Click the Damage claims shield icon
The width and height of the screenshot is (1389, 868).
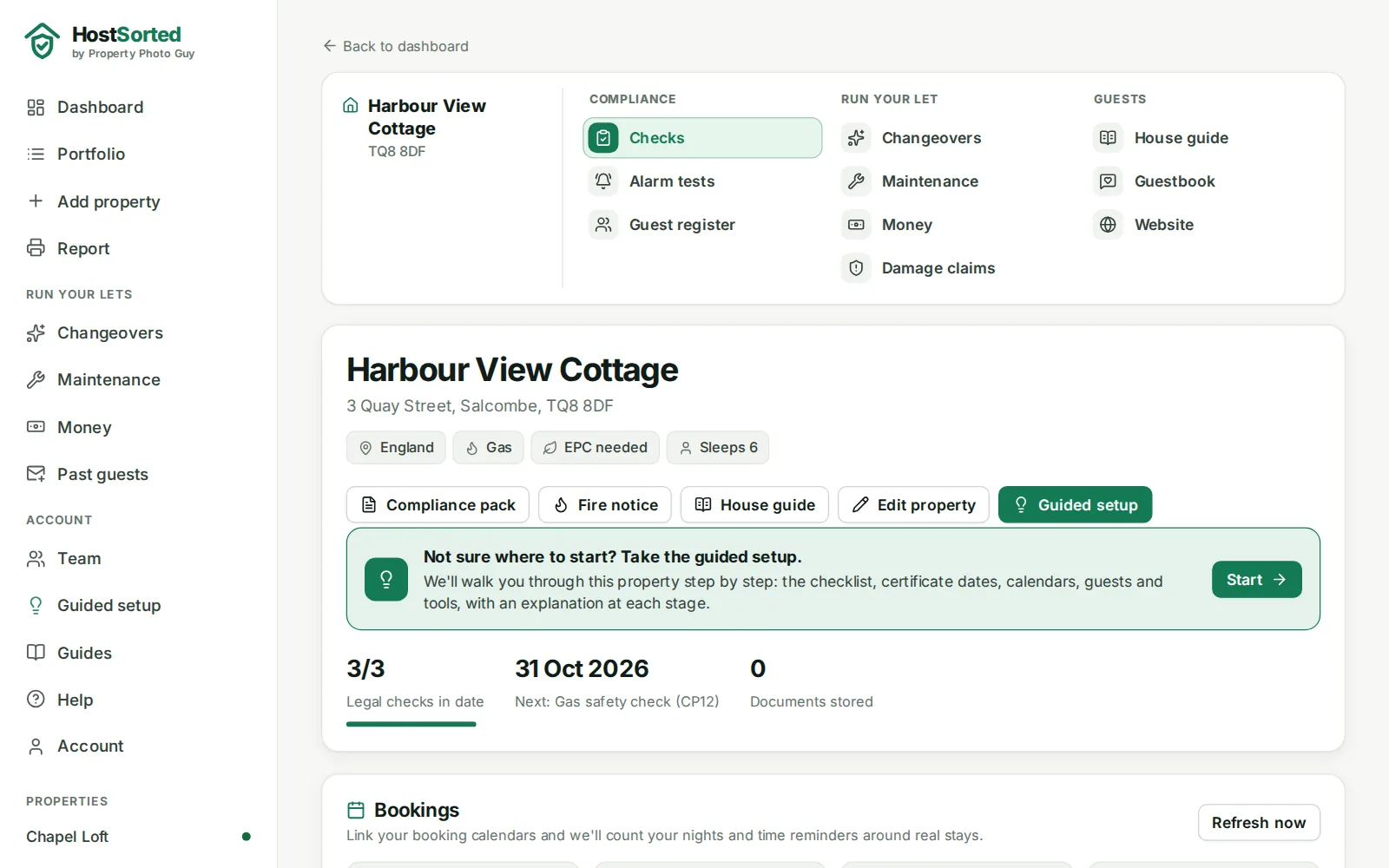pyautogui.click(x=856, y=267)
